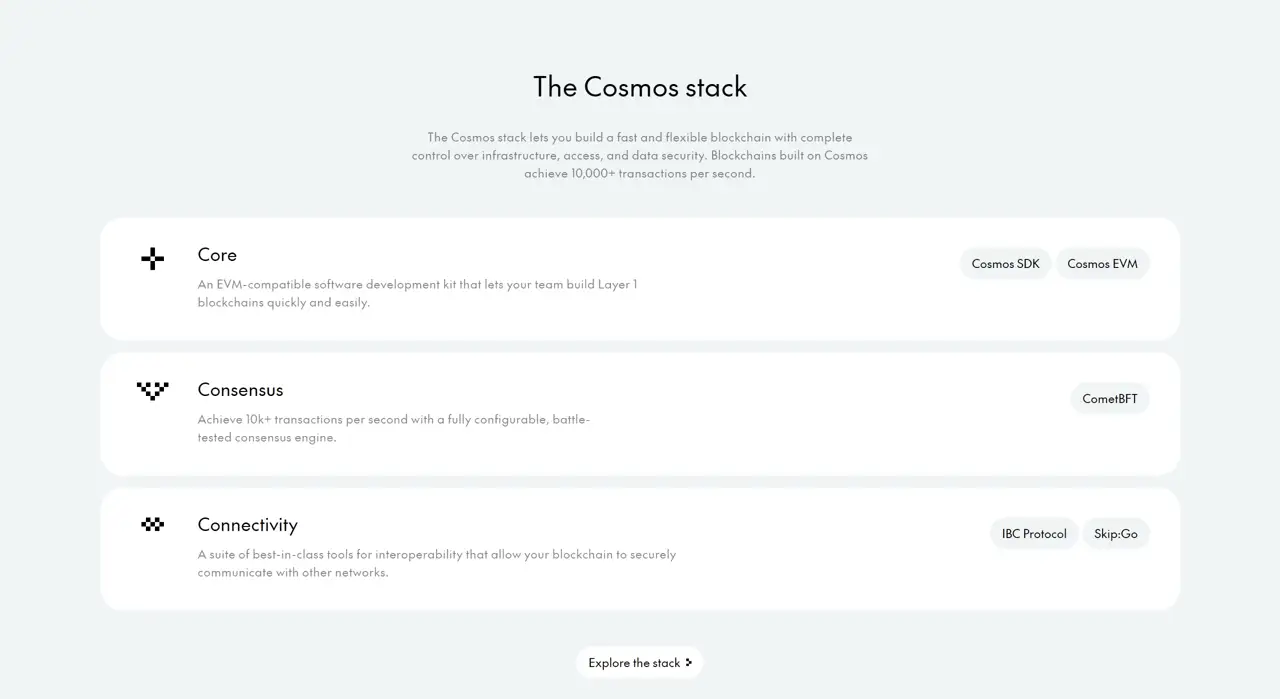Image resolution: width=1280 pixels, height=699 pixels.
Task: Click the Core card area
Action: tap(640, 278)
